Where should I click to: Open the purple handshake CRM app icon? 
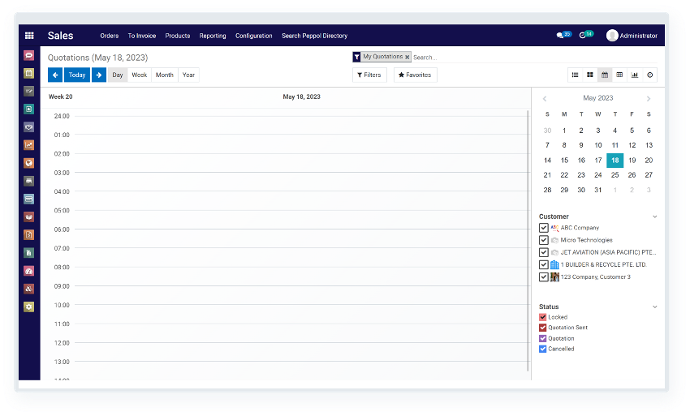tap(29, 127)
